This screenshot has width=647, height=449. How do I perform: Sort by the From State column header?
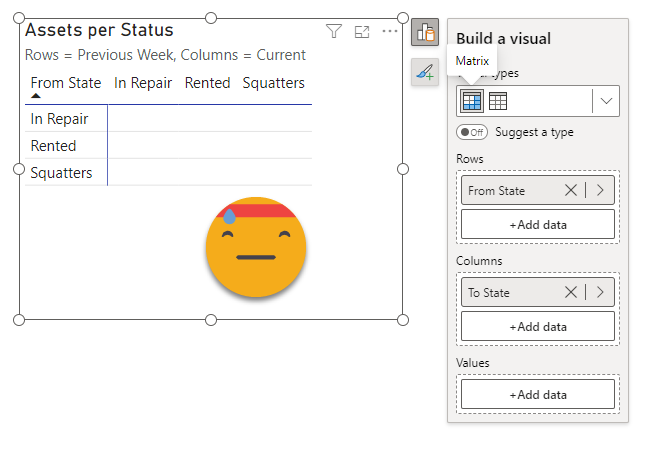[x=65, y=83]
